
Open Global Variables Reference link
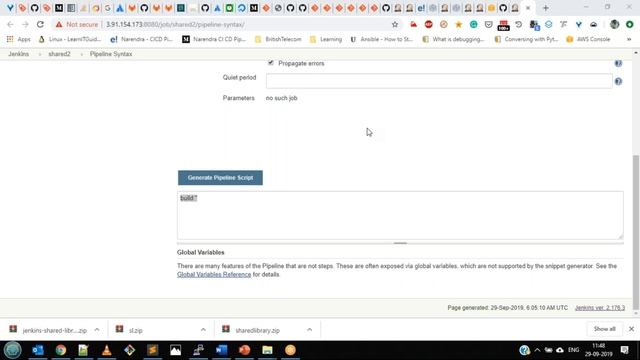tap(214, 274)
